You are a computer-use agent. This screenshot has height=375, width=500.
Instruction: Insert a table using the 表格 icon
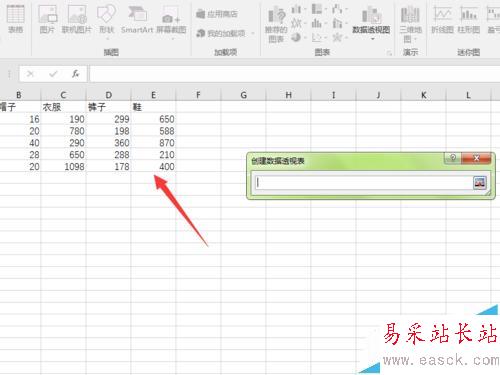coord(15,19)
